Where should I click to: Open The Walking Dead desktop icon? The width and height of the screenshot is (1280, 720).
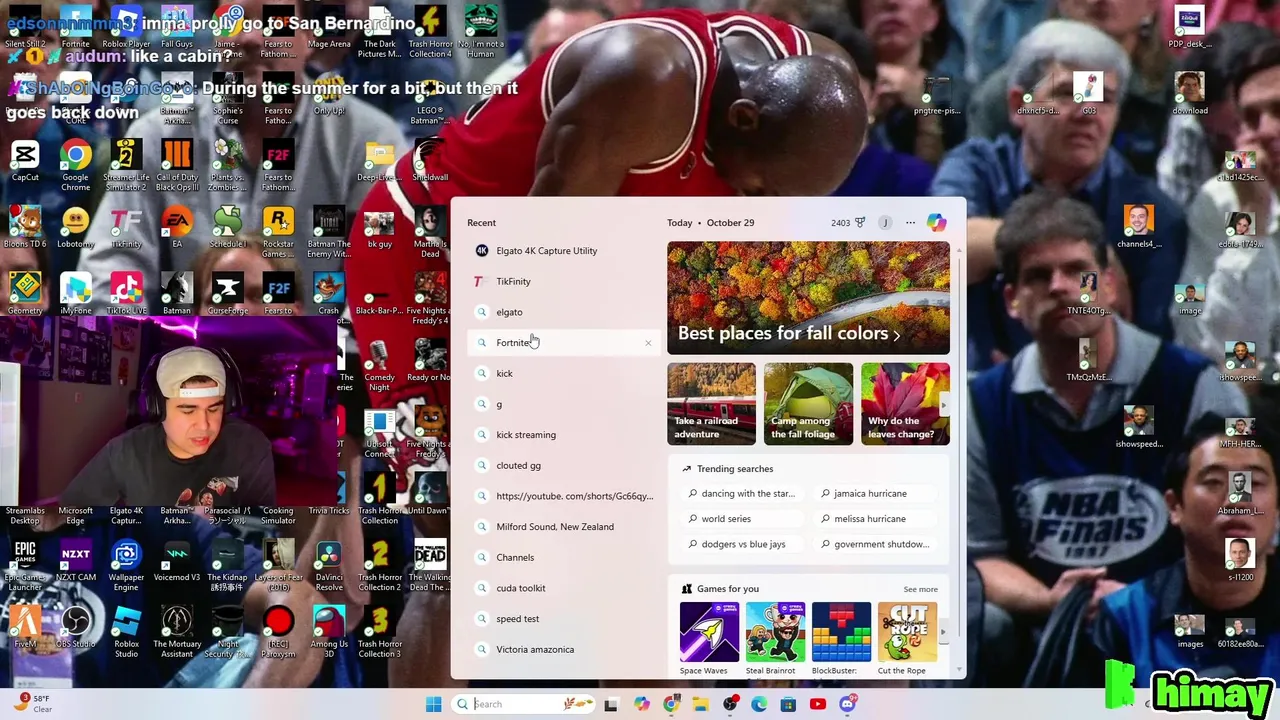(430, 565)
